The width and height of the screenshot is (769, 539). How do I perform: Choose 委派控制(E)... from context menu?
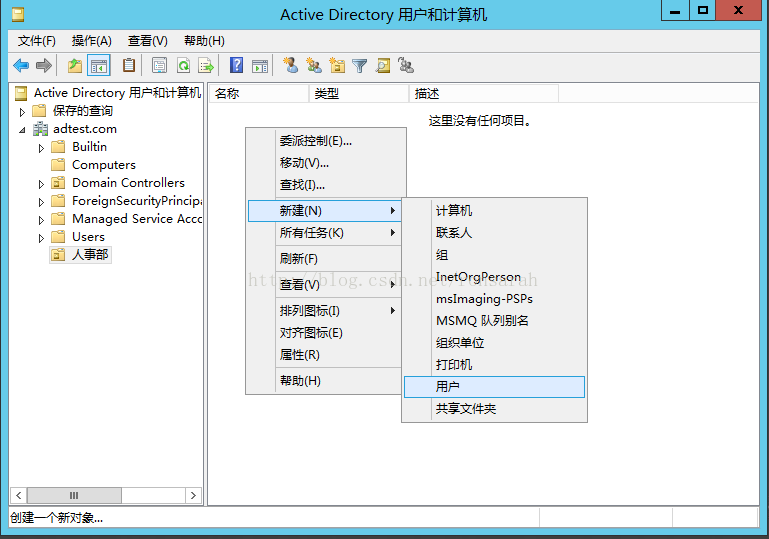(325, 141)
